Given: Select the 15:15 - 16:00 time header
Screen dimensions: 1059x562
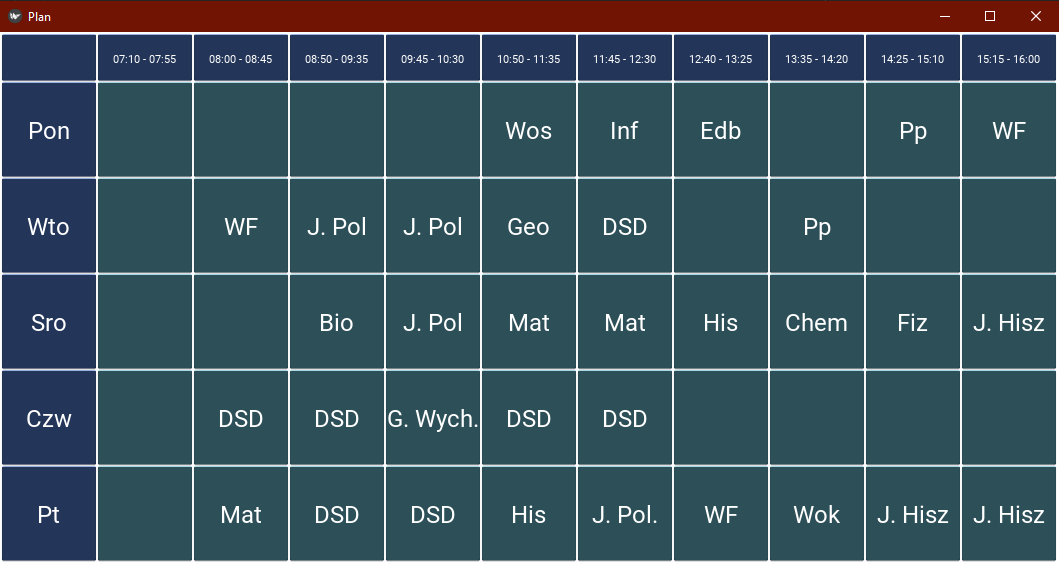Looking at the screenshot, I should [1008, 58].
